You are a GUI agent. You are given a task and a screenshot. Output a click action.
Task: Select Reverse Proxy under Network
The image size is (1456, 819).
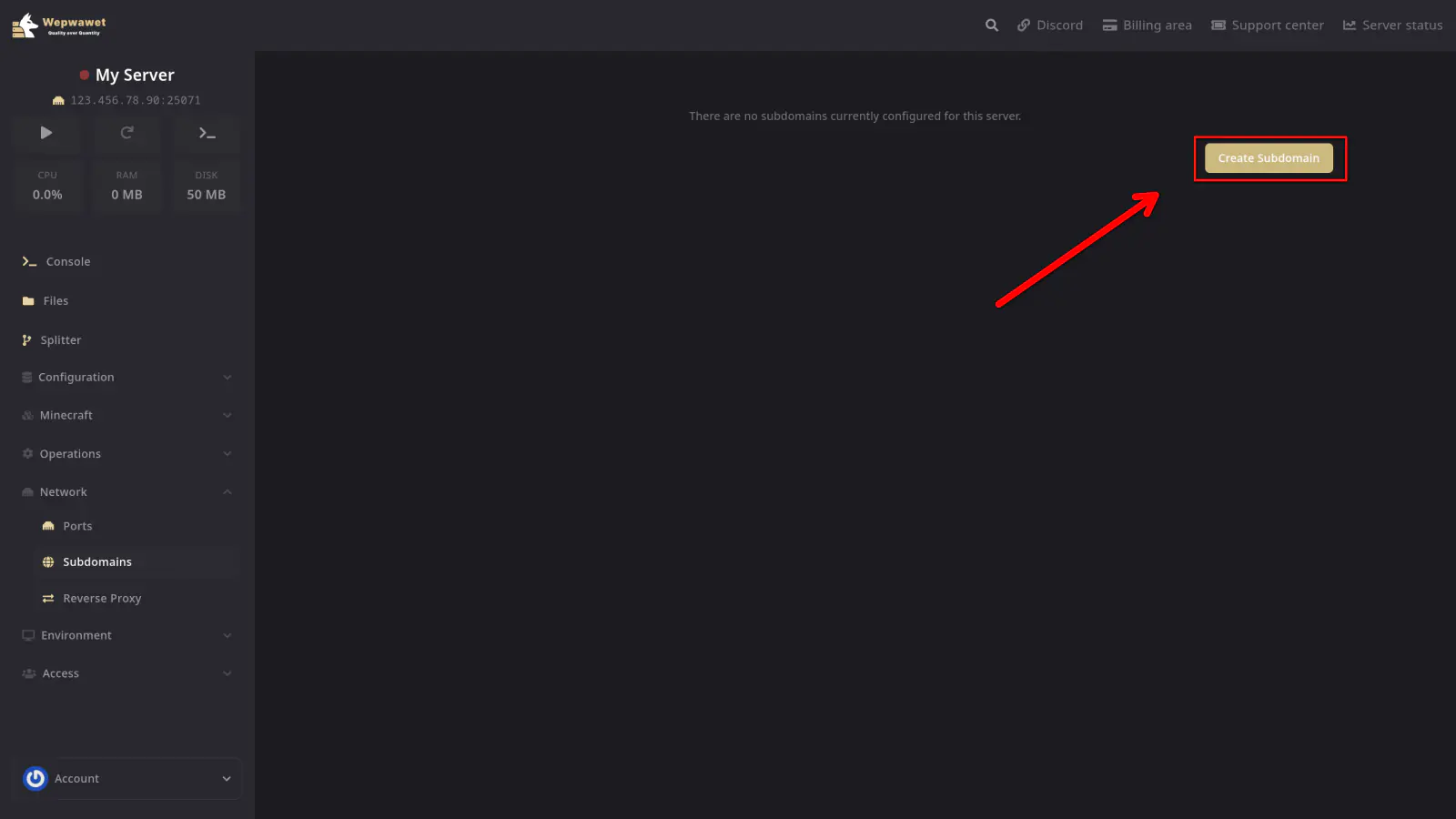coord(102,599)
